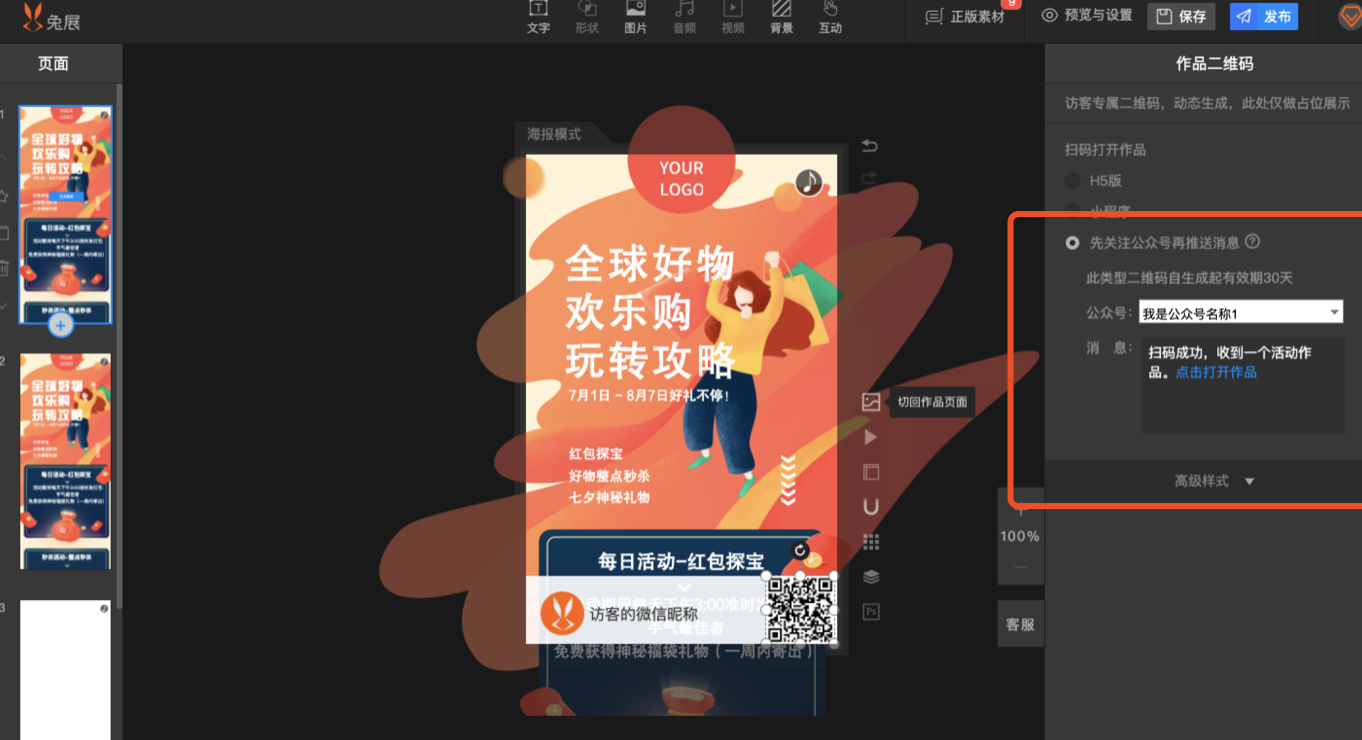Click the 扫码打开作品 label
The height and width of the screenshot is (740, 1362).
tap(1105, 150)
